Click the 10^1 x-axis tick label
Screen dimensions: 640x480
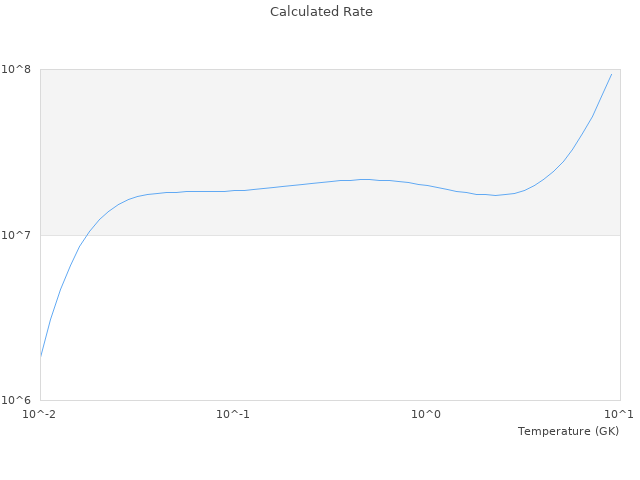[619, 414]
